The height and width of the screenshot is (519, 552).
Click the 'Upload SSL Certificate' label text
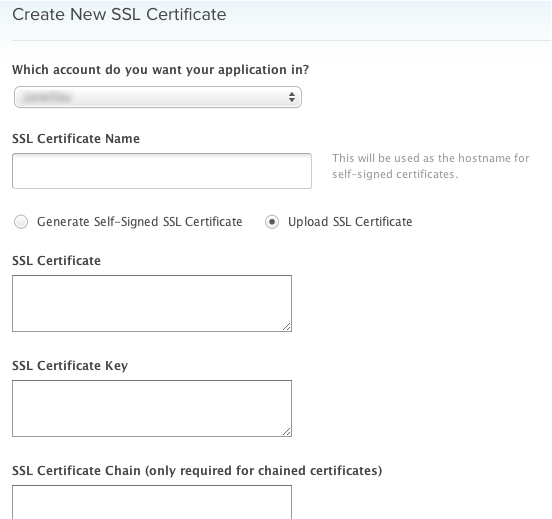(x=350, y=222)
